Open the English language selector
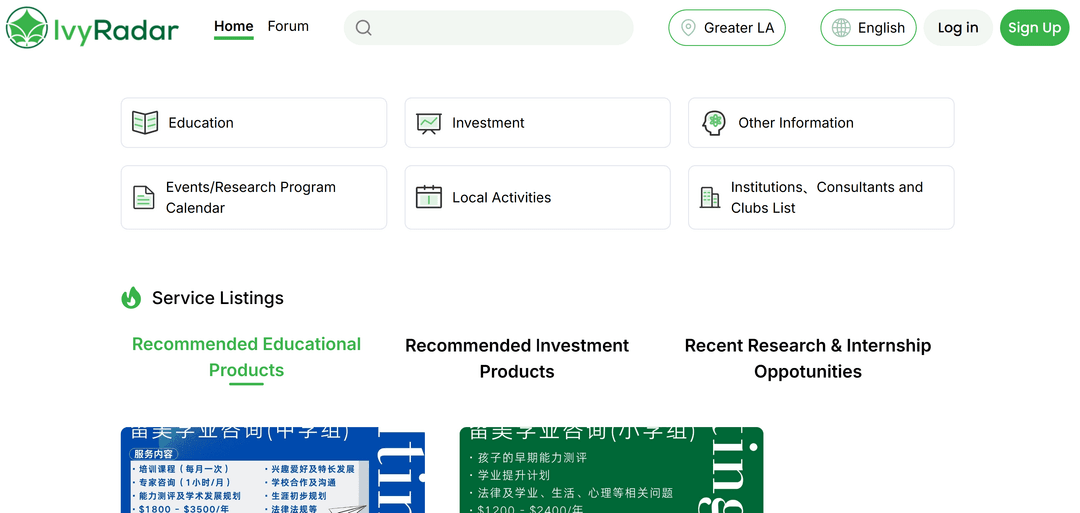The width and height of the screenshot is (1080, 513). 868,28
